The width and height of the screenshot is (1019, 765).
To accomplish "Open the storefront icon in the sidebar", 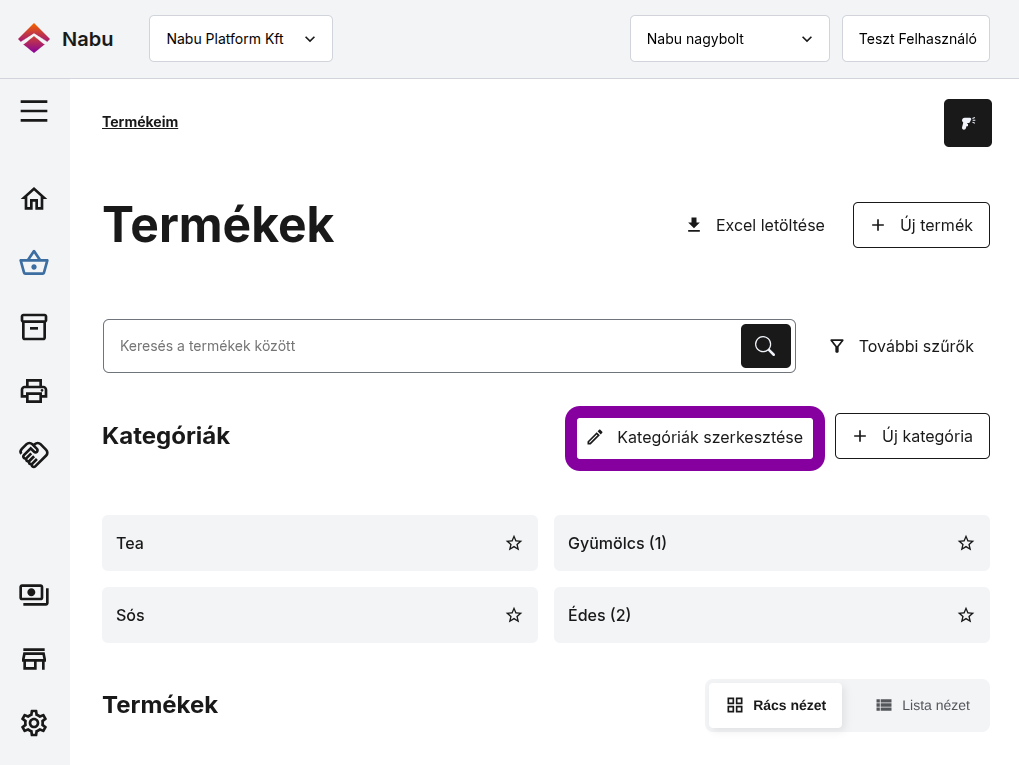I will pyautogui.click(x=34, y=659).
